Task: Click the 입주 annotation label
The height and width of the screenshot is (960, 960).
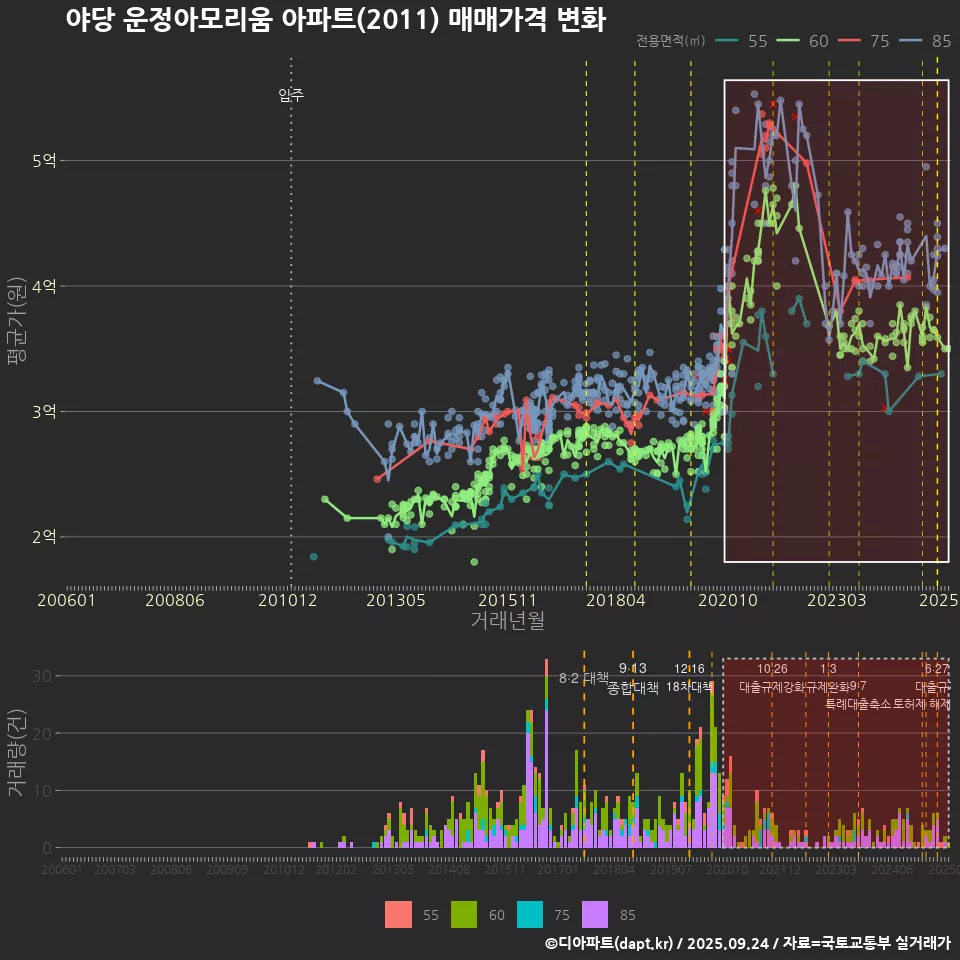Action: click(291, 96)
